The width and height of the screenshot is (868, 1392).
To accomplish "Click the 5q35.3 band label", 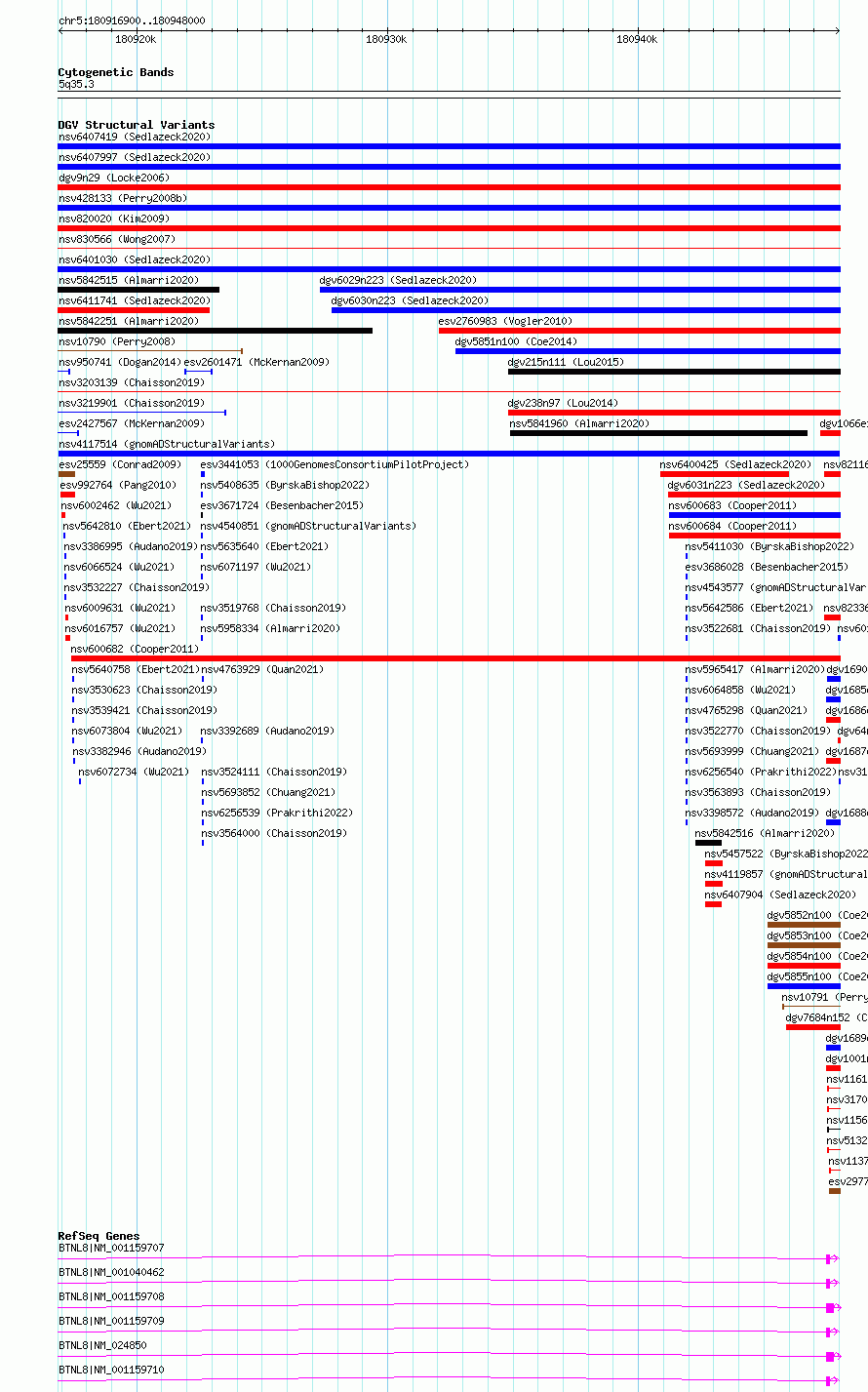I will (76, 85).
